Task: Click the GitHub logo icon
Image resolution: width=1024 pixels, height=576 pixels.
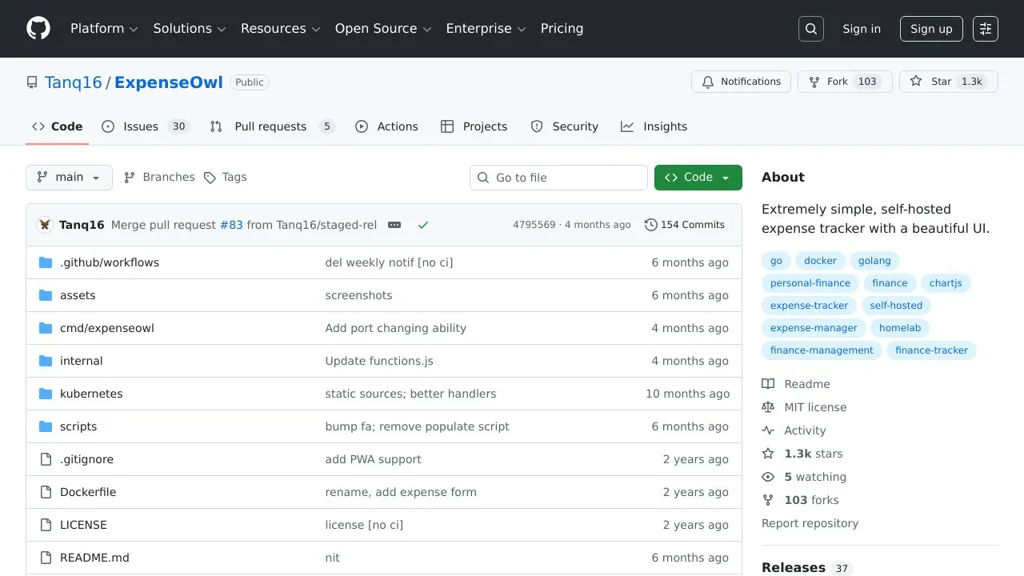Action: [38, 28]
